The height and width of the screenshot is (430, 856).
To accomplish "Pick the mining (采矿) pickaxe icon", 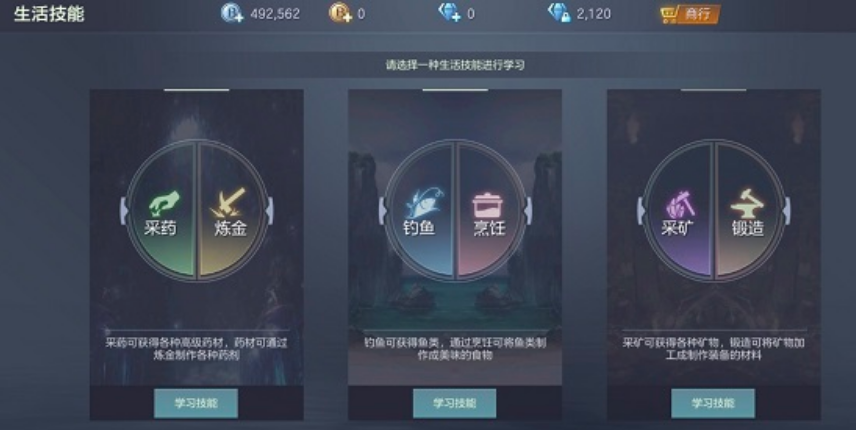I will (x=680, y=205).
